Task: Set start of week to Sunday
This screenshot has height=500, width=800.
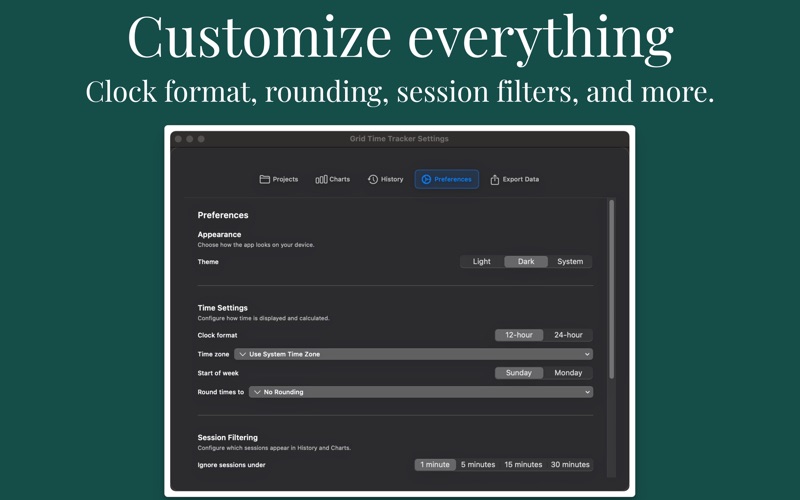Action: (519, 372)
